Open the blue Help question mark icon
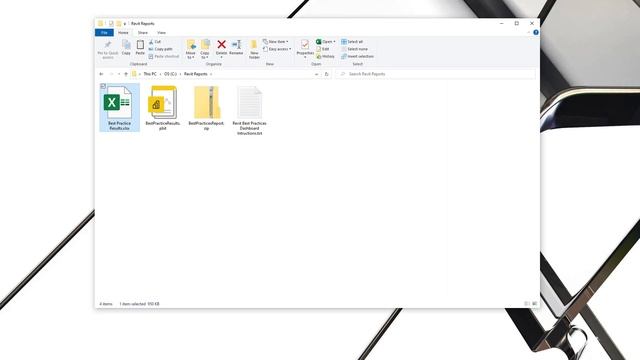The height and width of the screenshot is (360, 640). [536, 32]
